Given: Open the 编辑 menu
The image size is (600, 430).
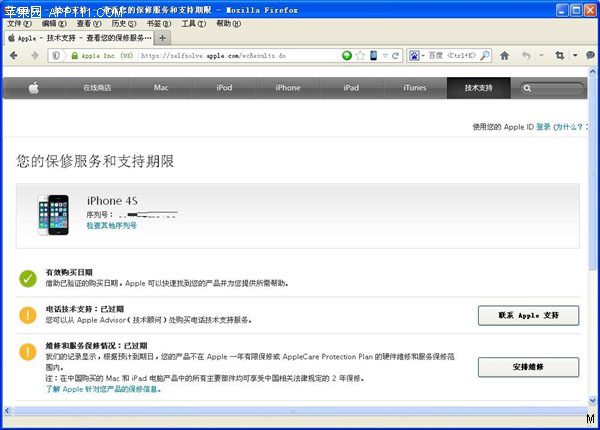Looking at the screenshot, I should coord(54,24).
